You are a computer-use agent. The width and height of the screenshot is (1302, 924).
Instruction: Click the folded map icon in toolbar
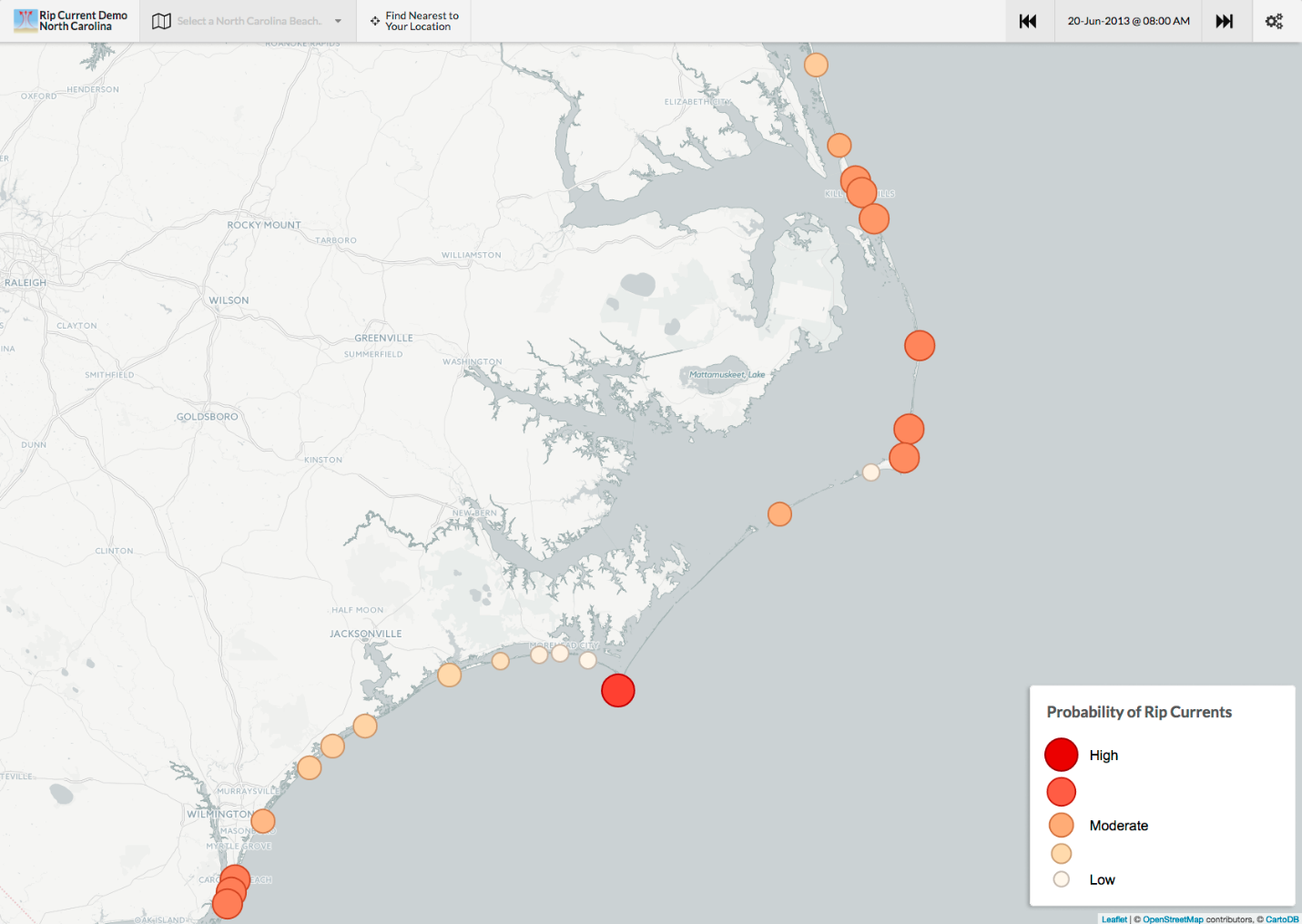[161, 21]
